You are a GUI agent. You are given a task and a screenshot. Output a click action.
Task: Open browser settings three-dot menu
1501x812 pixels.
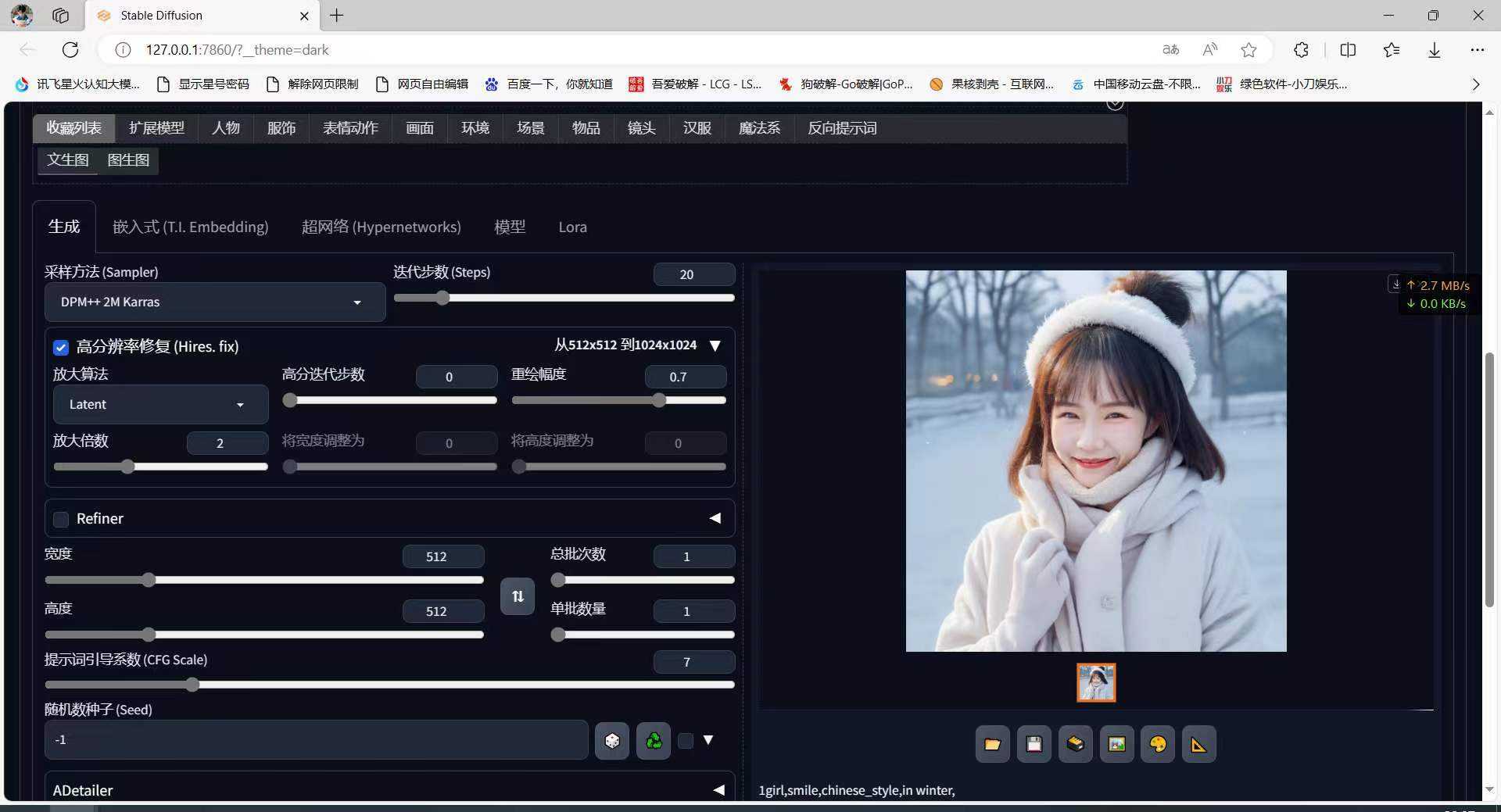tap(1477, 50)
